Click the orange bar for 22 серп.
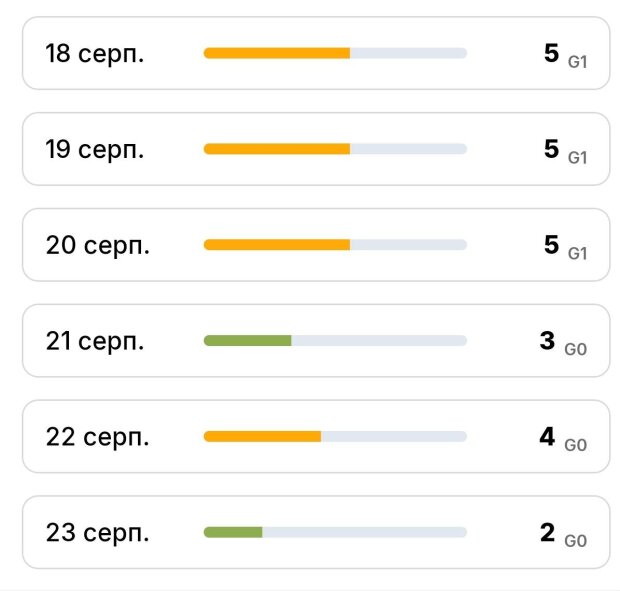This screenshot has height=591, width=620. tap(262, 436)
